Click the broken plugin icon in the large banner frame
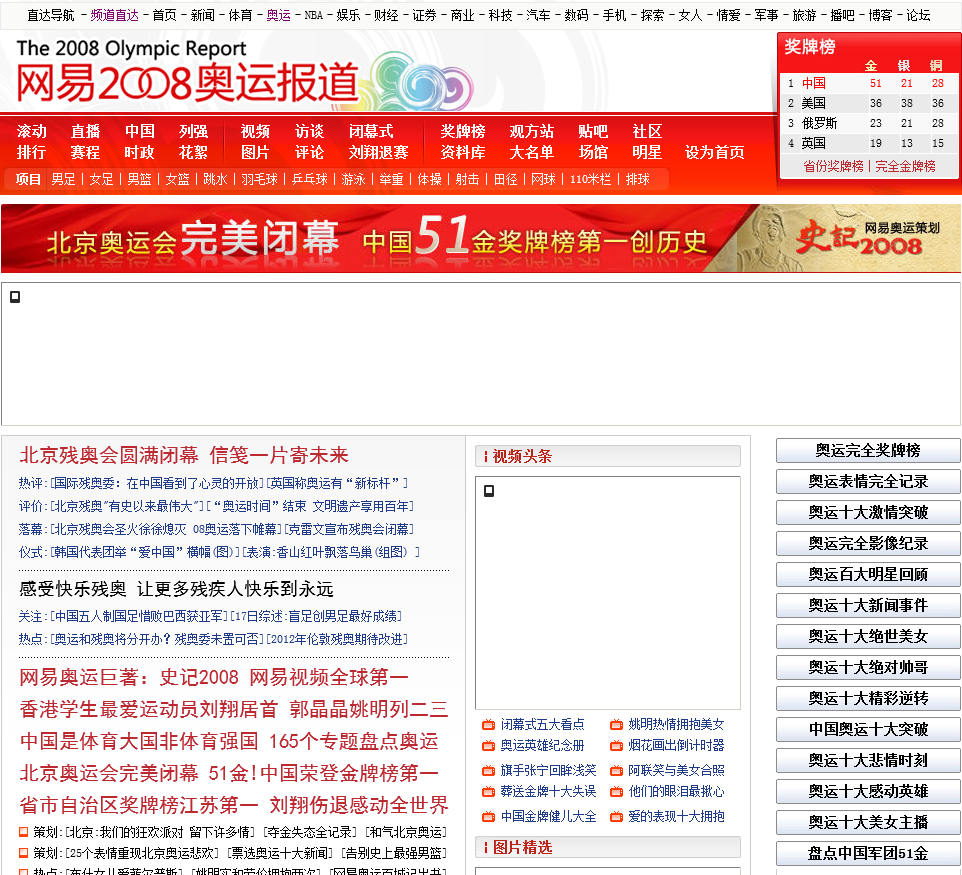This screenshot has height=875, width=962. [15, 297]
